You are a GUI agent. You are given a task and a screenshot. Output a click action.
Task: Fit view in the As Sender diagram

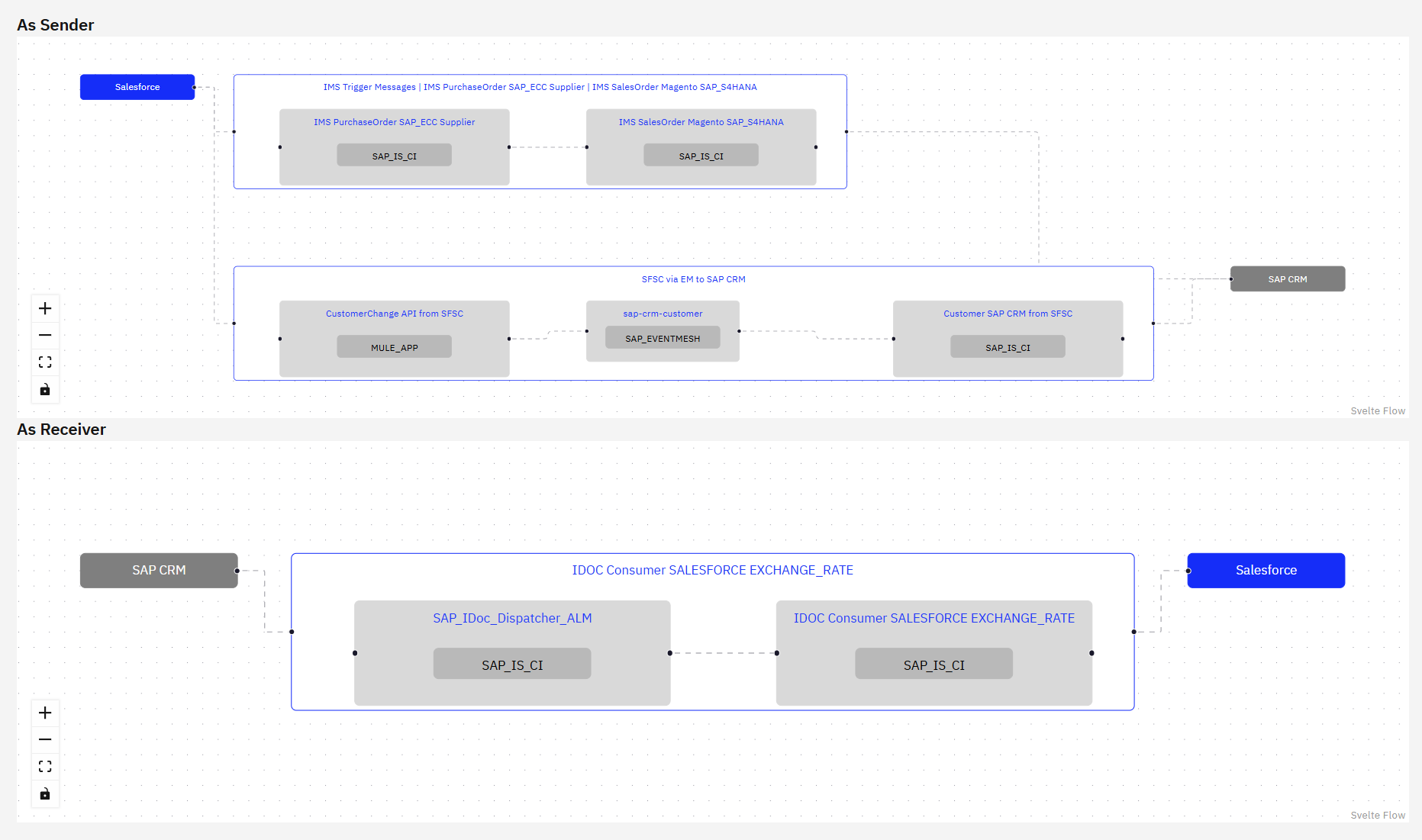(45, 362)
